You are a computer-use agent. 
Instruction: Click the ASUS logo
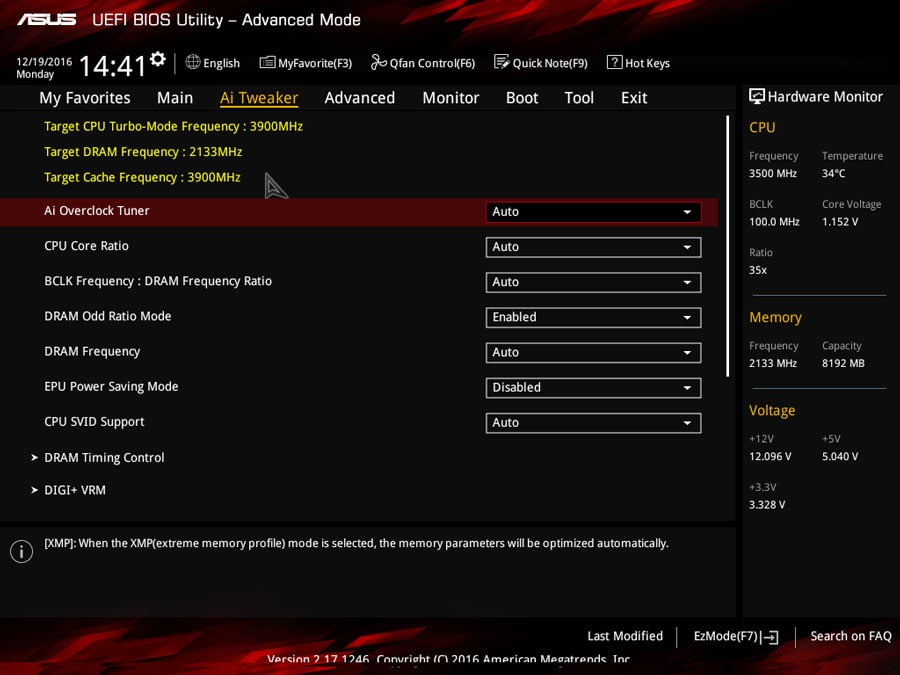(x=46, y=20)
